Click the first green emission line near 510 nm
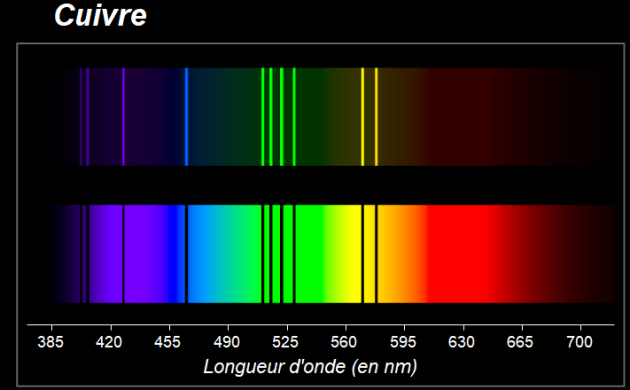 [x=263, y=116]
